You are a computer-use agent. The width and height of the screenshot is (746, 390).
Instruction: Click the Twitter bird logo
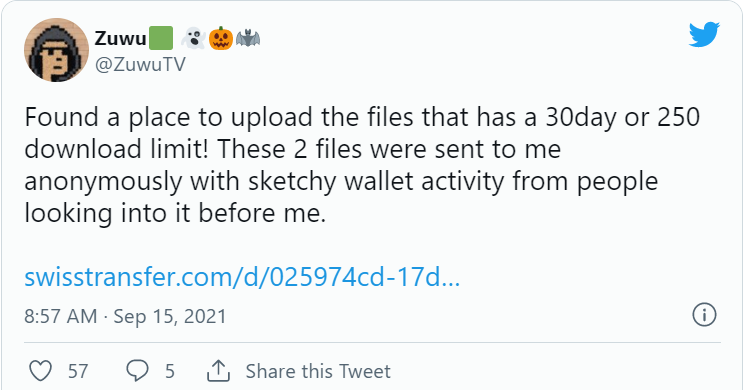(x=704, y=34)
